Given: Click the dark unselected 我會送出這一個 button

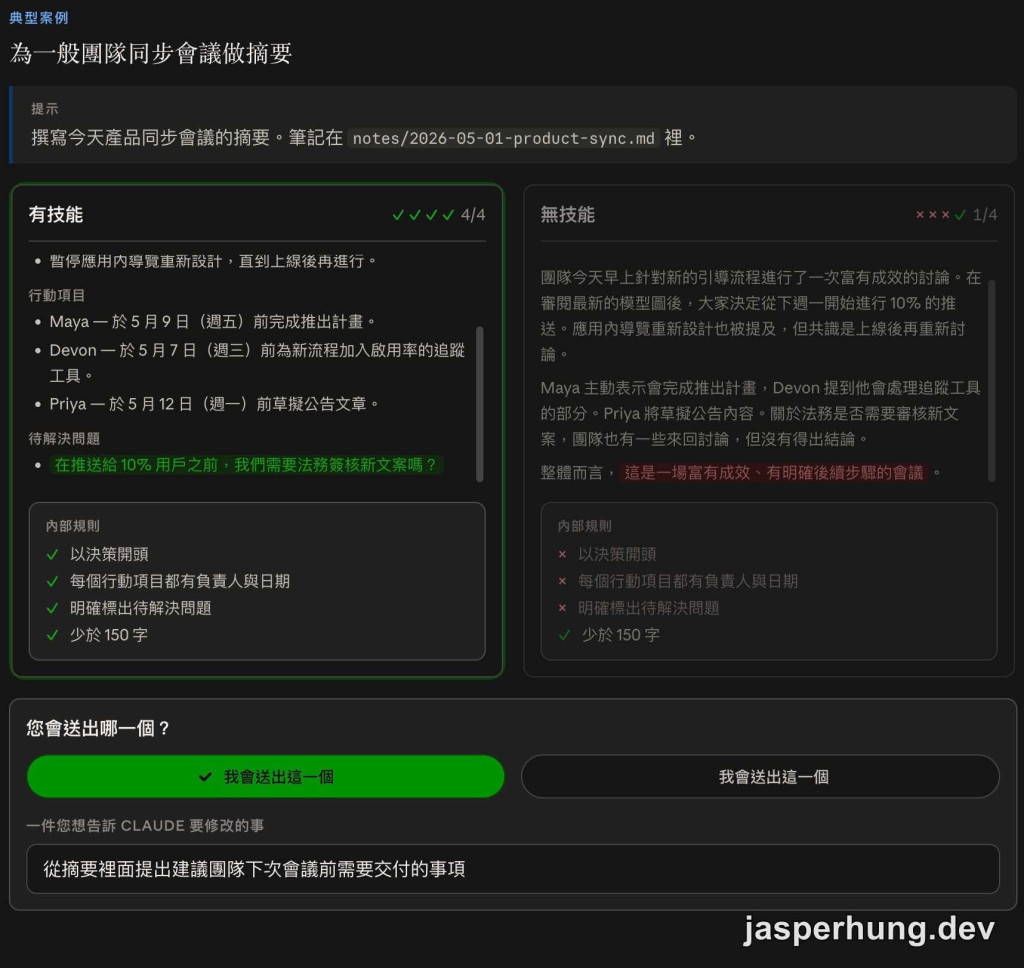Looking at the screenshot, I should point(760,776).
